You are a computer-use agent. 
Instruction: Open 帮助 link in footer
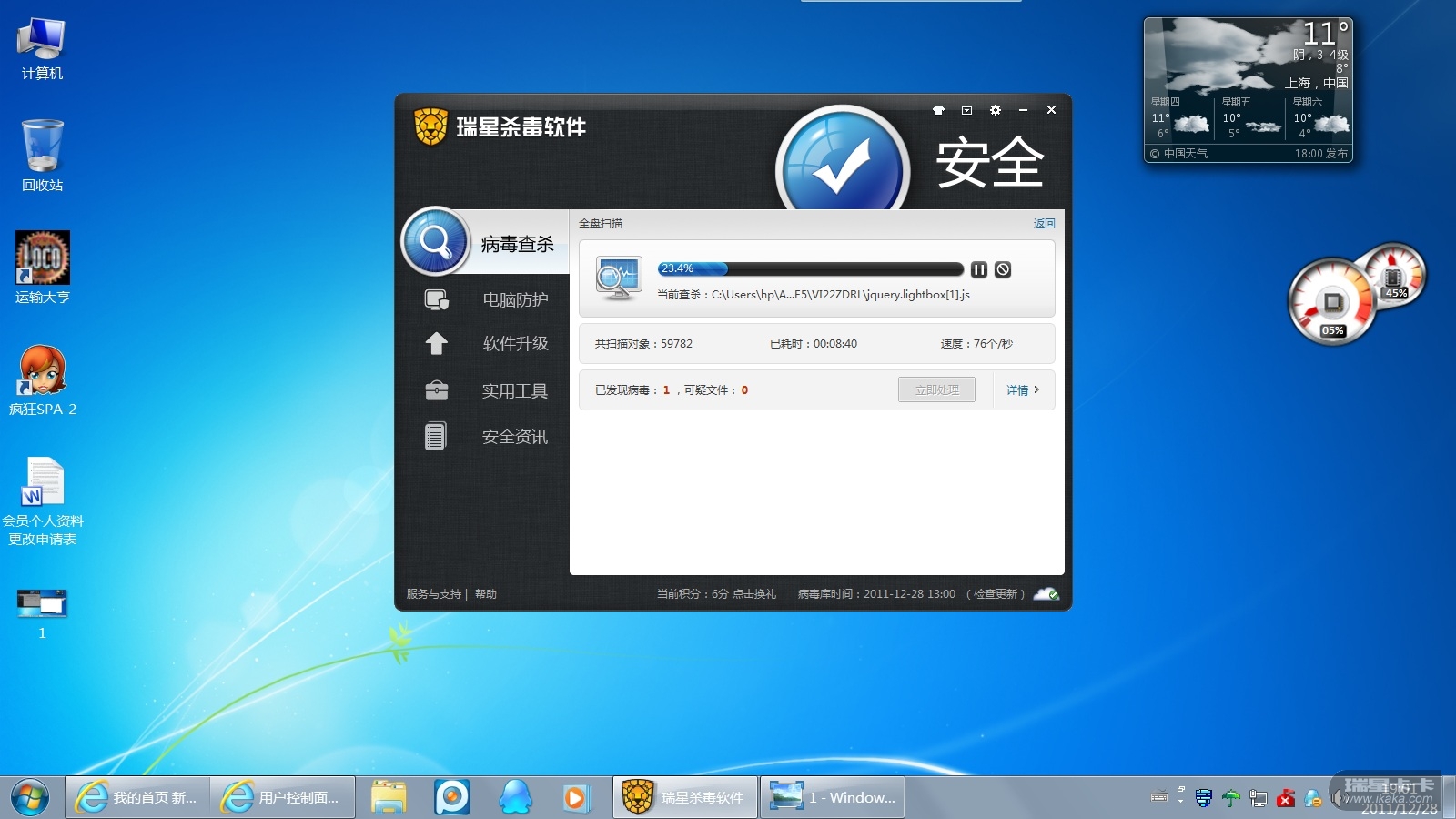tap(486, 594)
